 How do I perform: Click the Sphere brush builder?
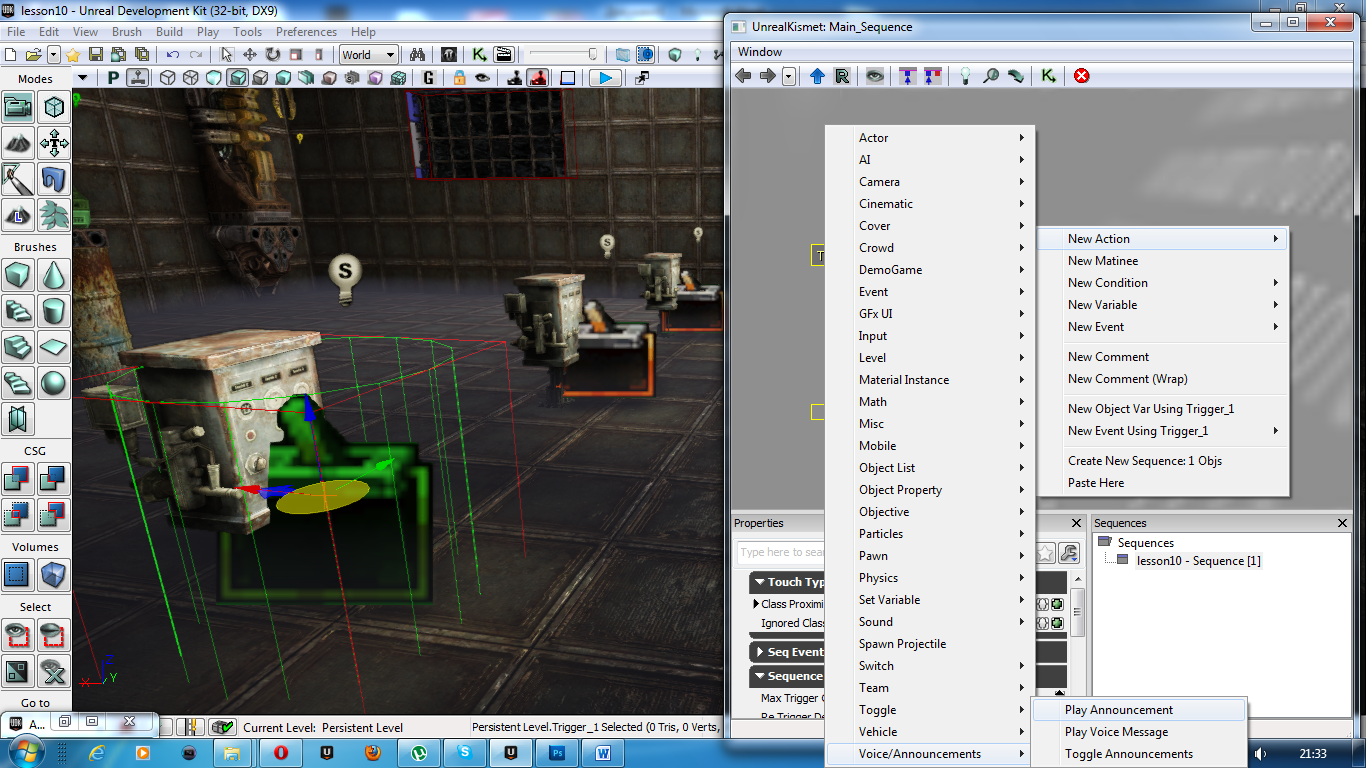click(x=54, y=382)
